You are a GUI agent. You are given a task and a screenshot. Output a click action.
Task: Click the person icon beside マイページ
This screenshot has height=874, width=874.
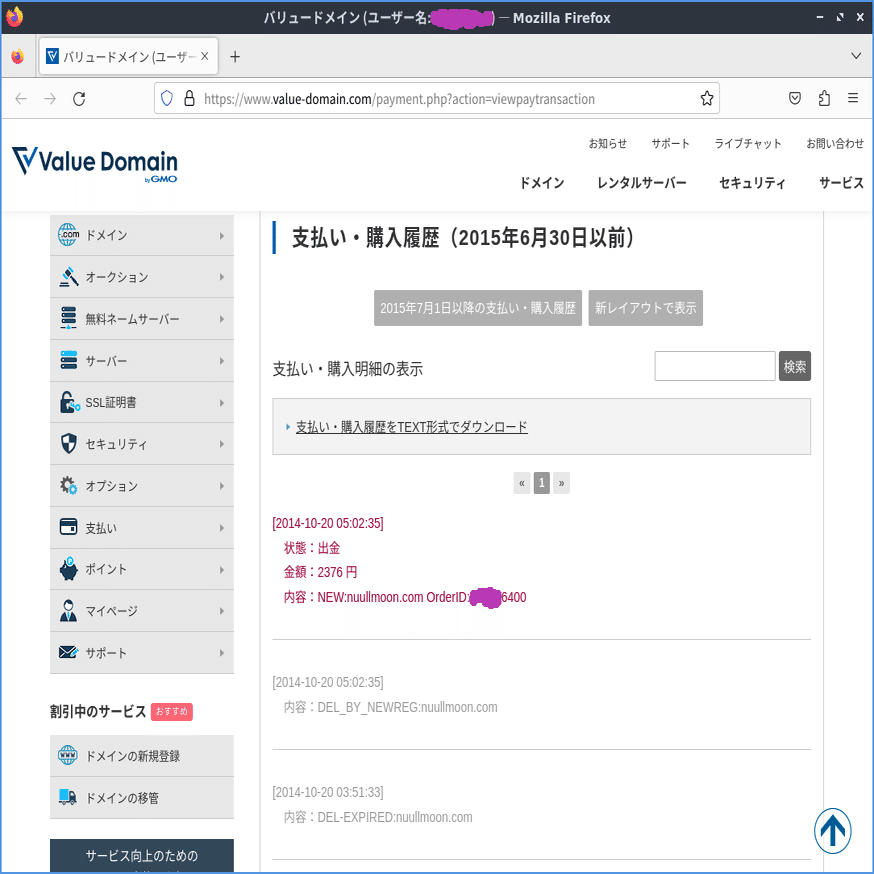click(x=68, y=611)
